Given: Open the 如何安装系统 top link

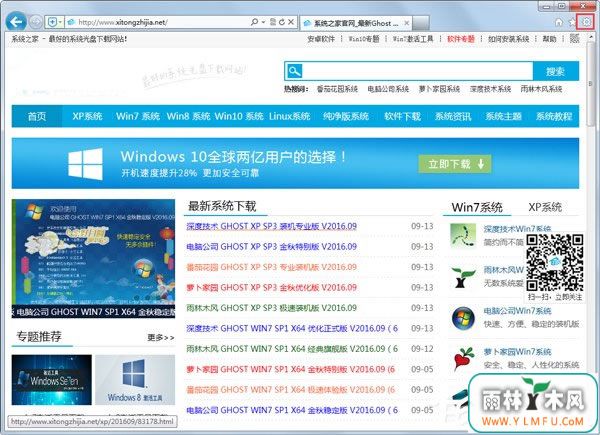Looking at the screenshot, I should click(x=509, y=39).
